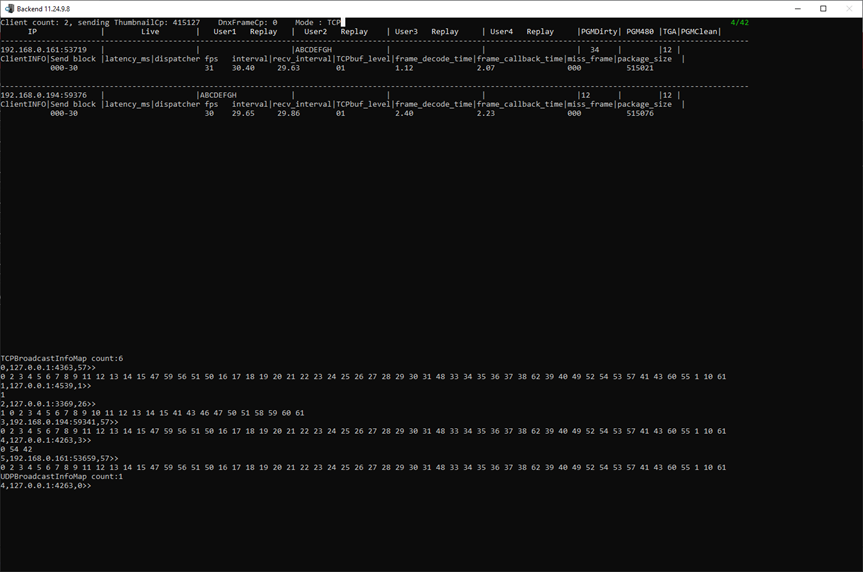Viewport: 863px width, 572px height.
Task: Click the Backend app icon in title bar
Action: [9, 9]
